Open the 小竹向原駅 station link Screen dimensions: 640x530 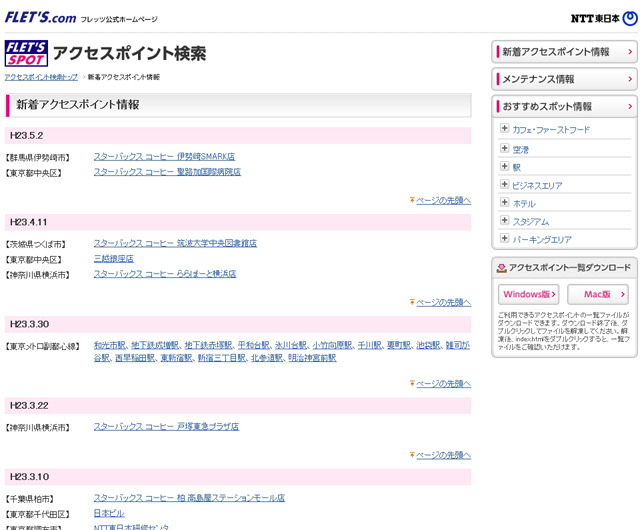pos(332,345)
